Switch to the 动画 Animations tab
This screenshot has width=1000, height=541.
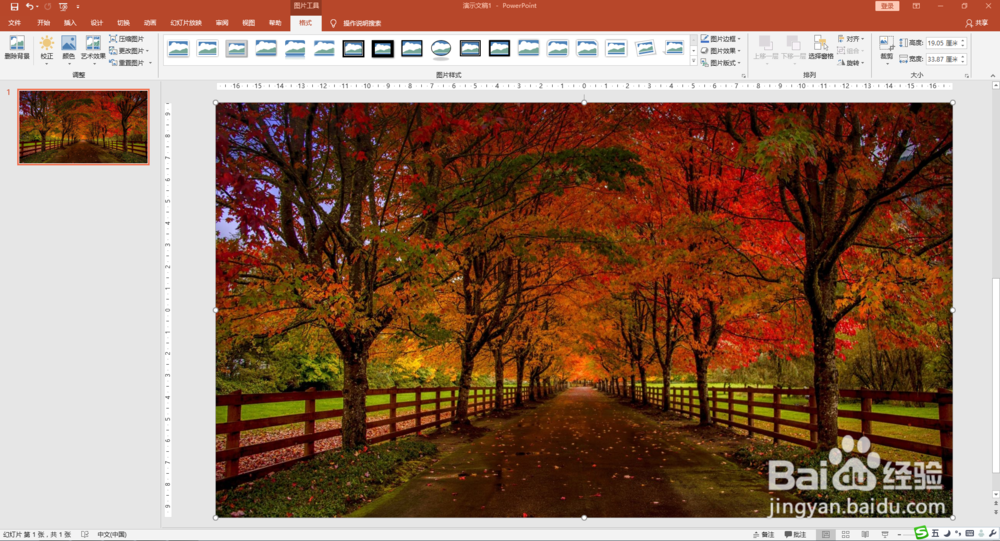point(150,23)
